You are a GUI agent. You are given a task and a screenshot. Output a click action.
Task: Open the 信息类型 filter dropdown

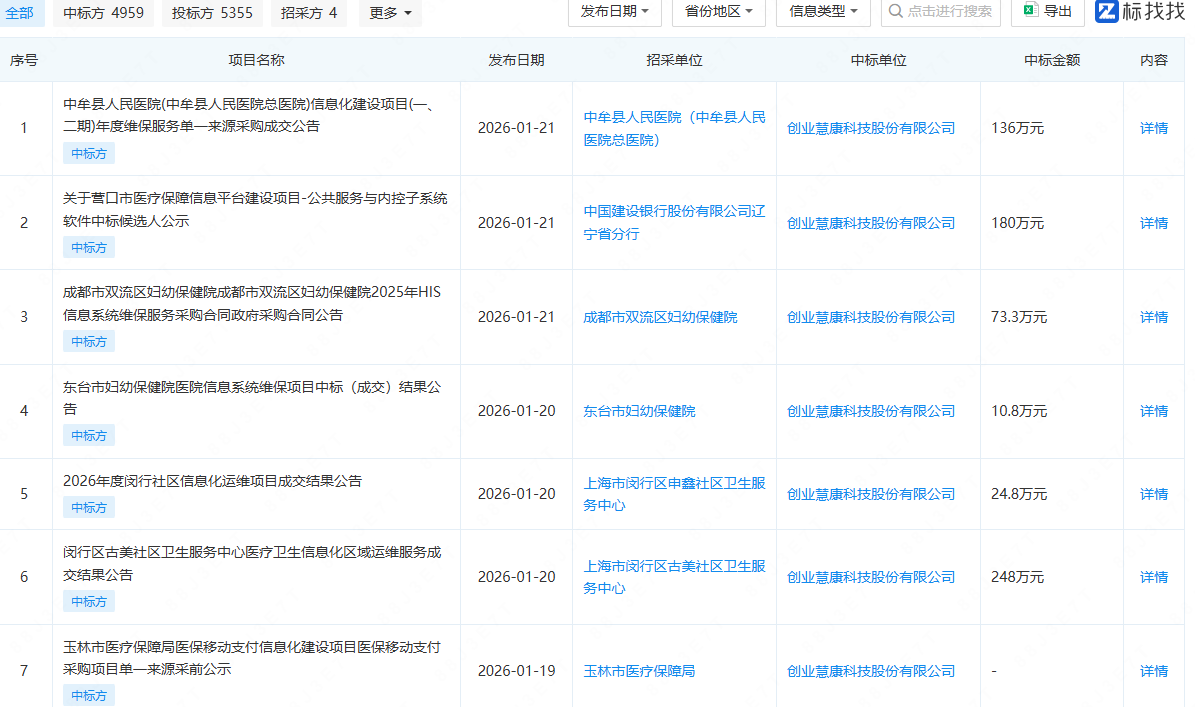[x=823, y=11]
